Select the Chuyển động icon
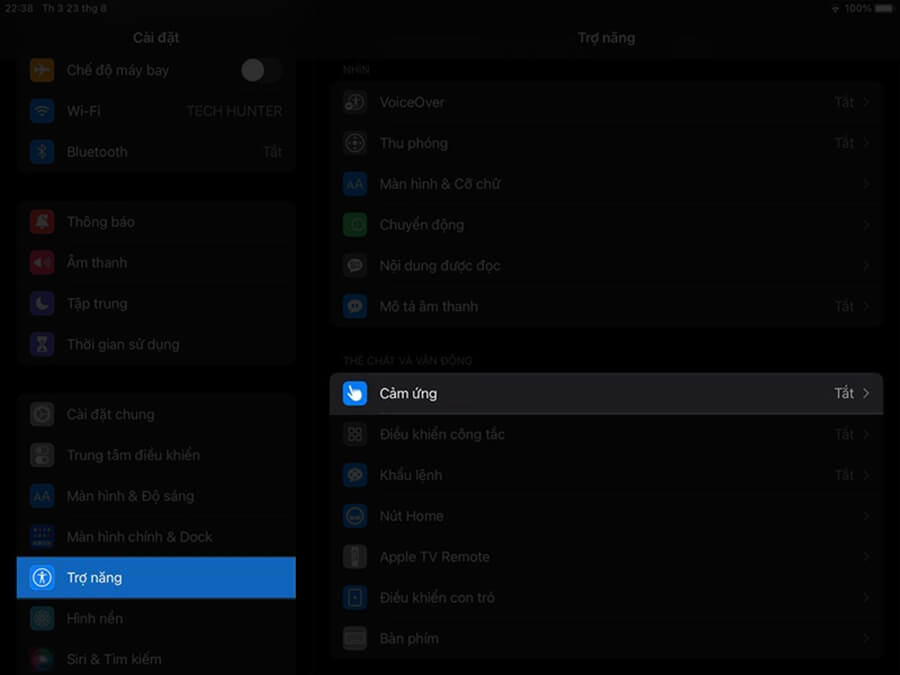 tap(355, 225)
